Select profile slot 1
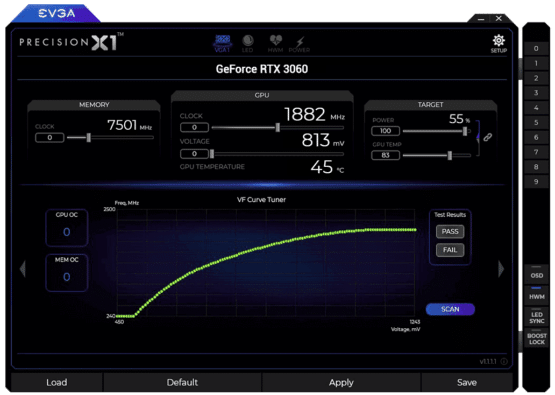 coord(536,63)
